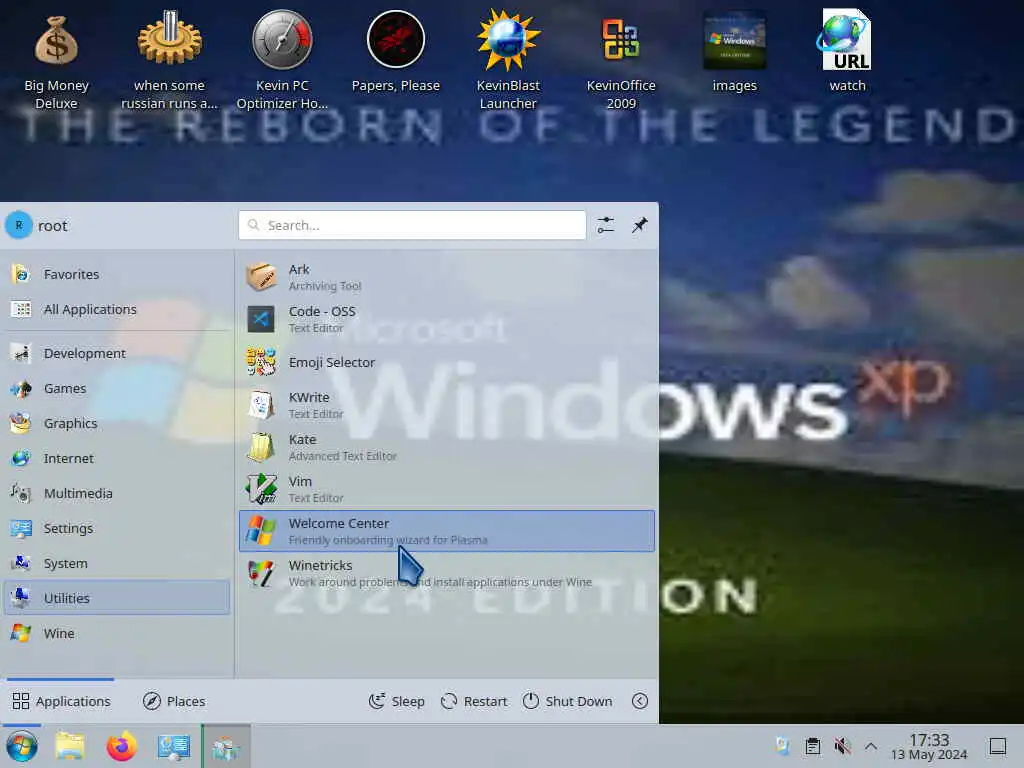The height and width of the screenshot is (768, 1024).
Task: Launch Winetricks
Action: point(447,573)
